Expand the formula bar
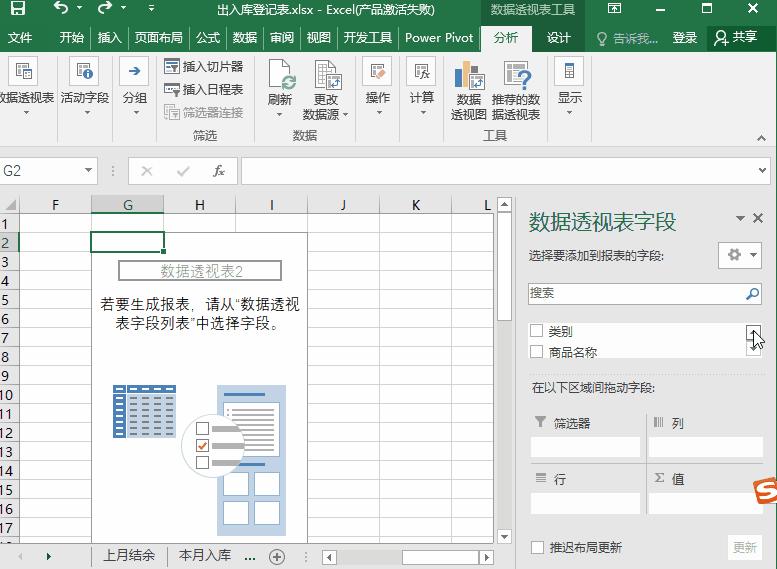Image resolution: width=777 pixels, height=569 pixels. (763, 171)
